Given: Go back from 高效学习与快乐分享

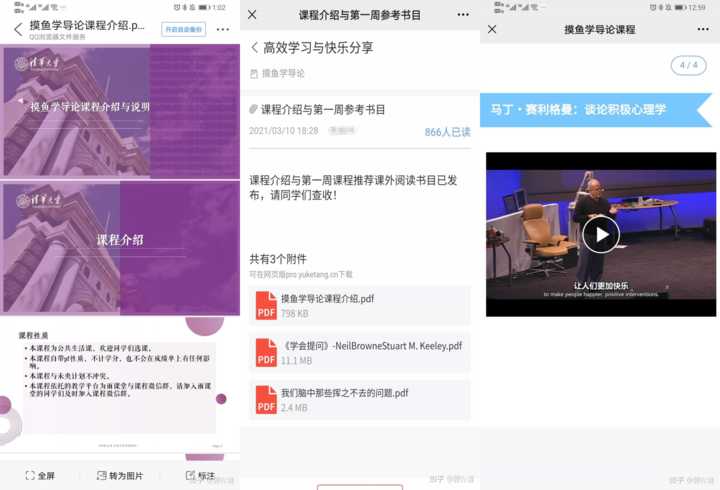Looking at the screenshot, I should click(x=254, y=47).
